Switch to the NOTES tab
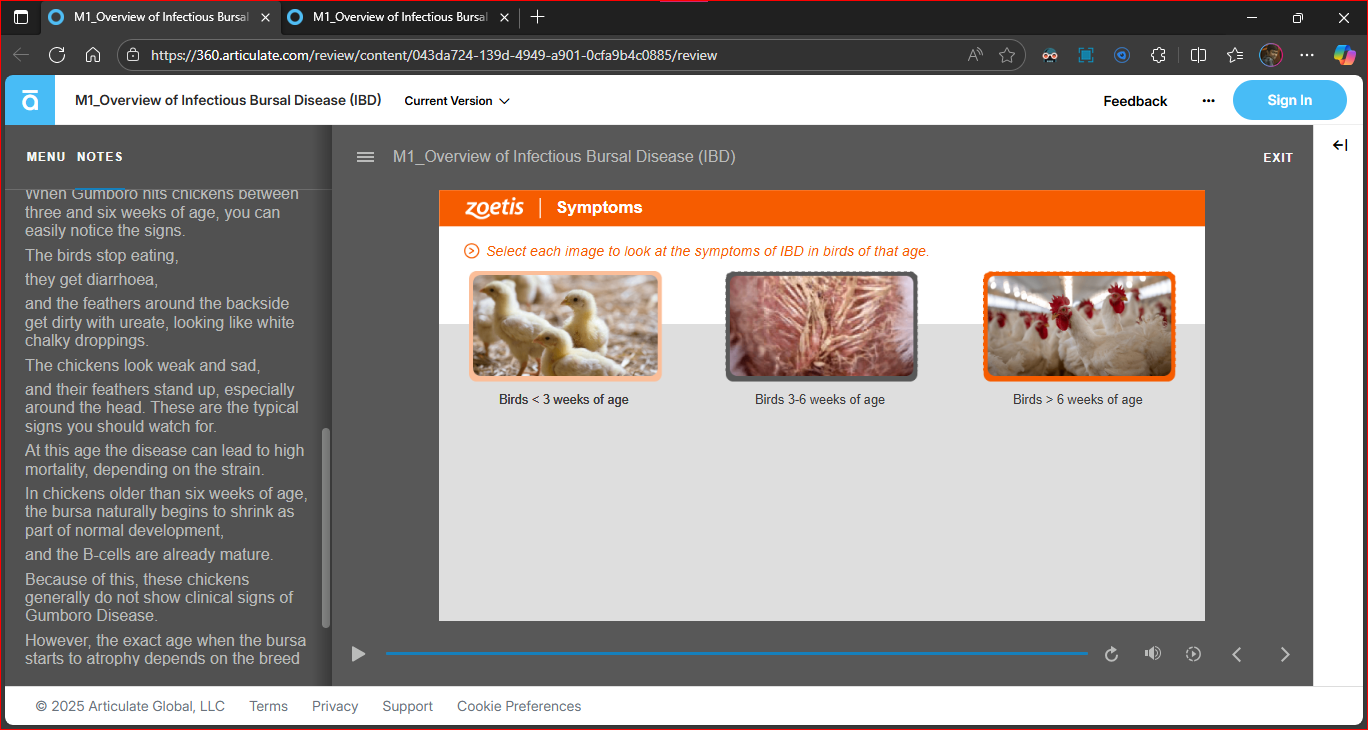This screenshot has height=730, width=1368. 100,157
